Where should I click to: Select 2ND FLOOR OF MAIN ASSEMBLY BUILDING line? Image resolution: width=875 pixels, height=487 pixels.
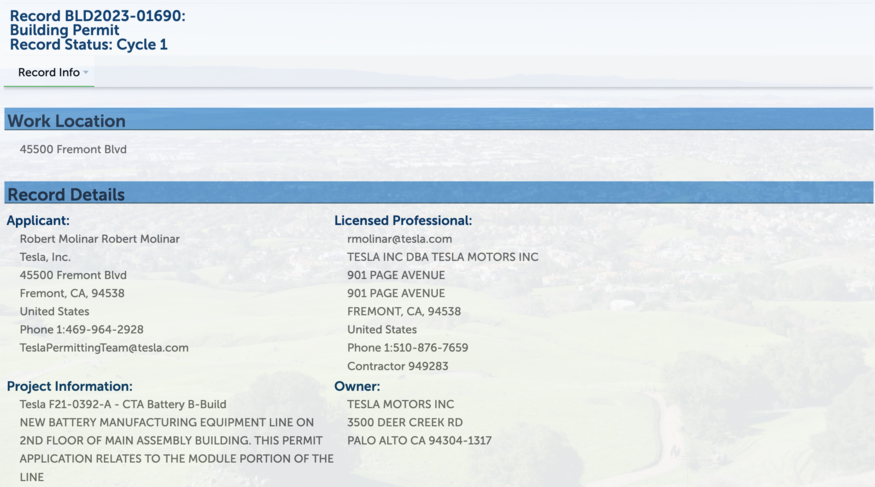click(171, 441)
